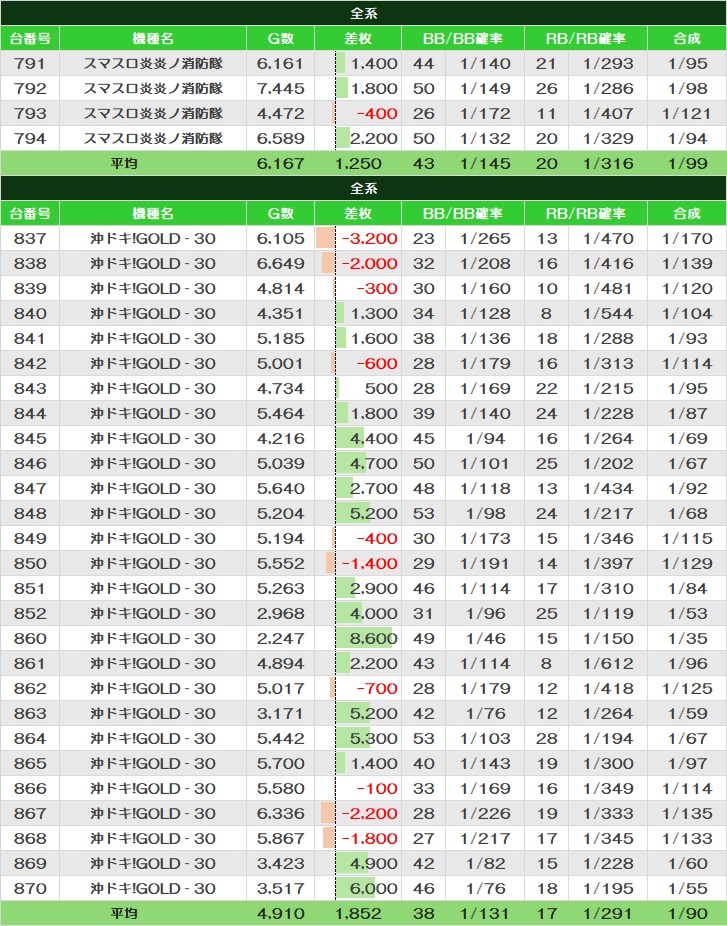This screenshot has height=926, width=727.
Task: Select machine number 793
Action: (x=30, y=113)
